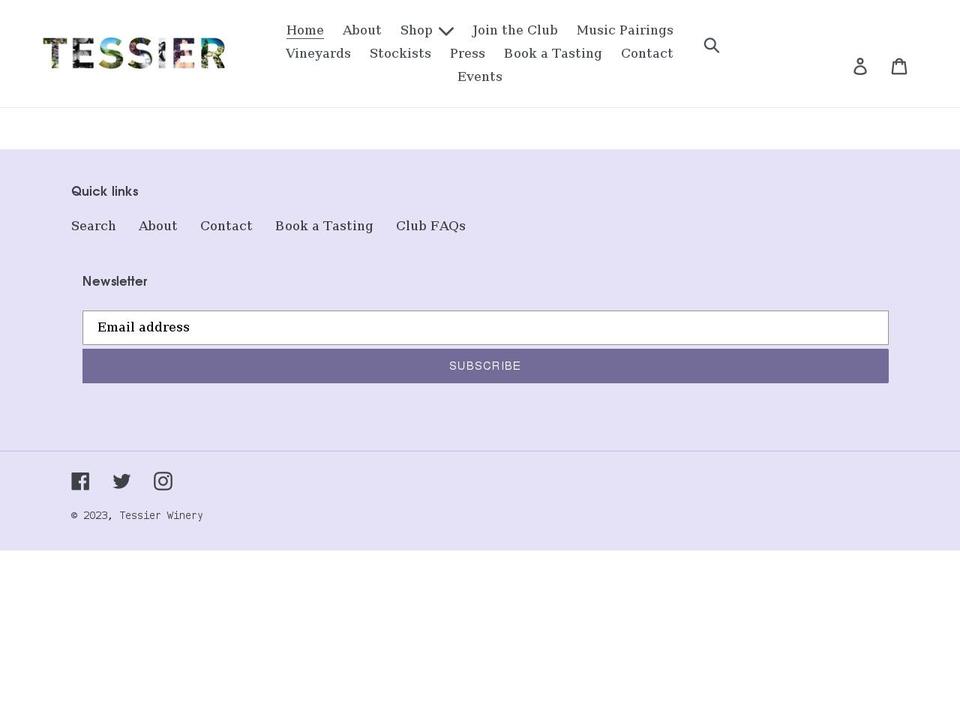Click the Tessier logo image

tap(135, 53)
